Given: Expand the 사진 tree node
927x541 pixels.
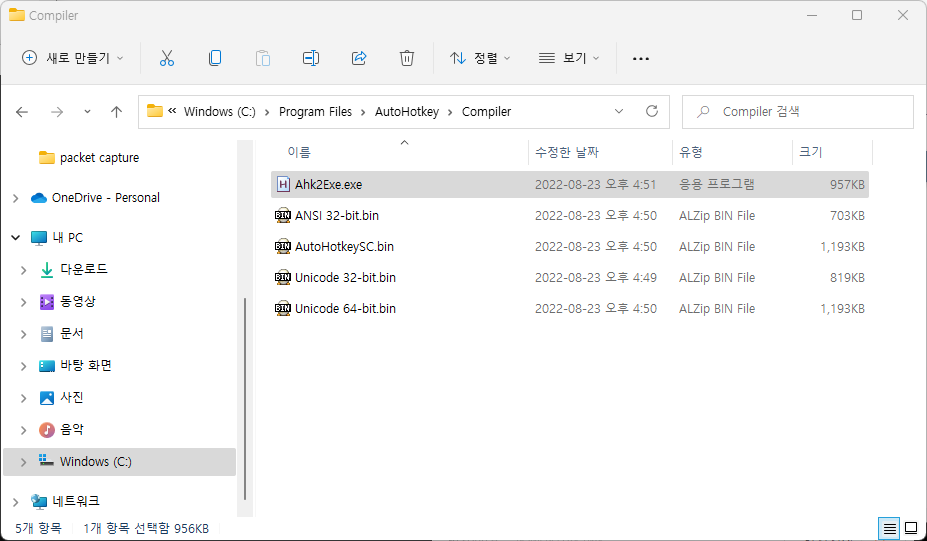Looking at the screenshot, I should pyautogui.click(x=24, y=398).
